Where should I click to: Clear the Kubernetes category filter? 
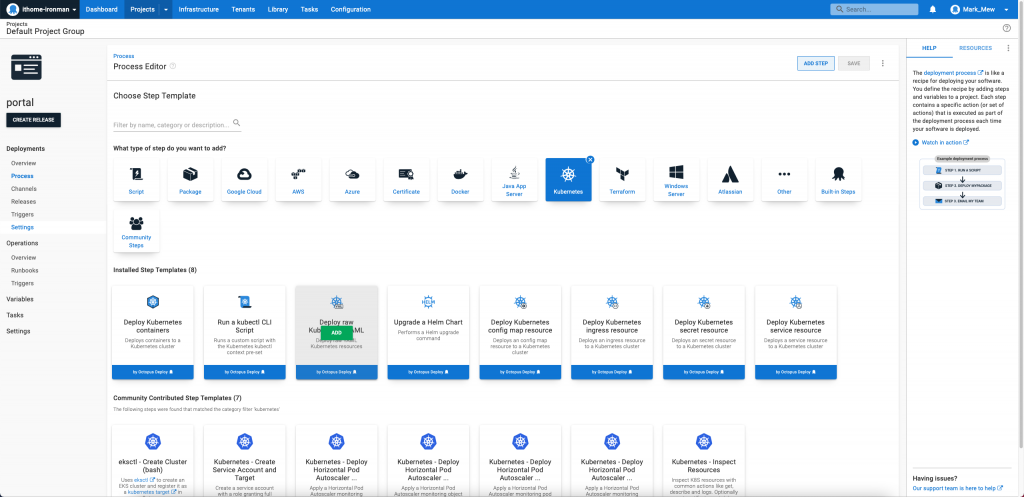pos(590,159)
